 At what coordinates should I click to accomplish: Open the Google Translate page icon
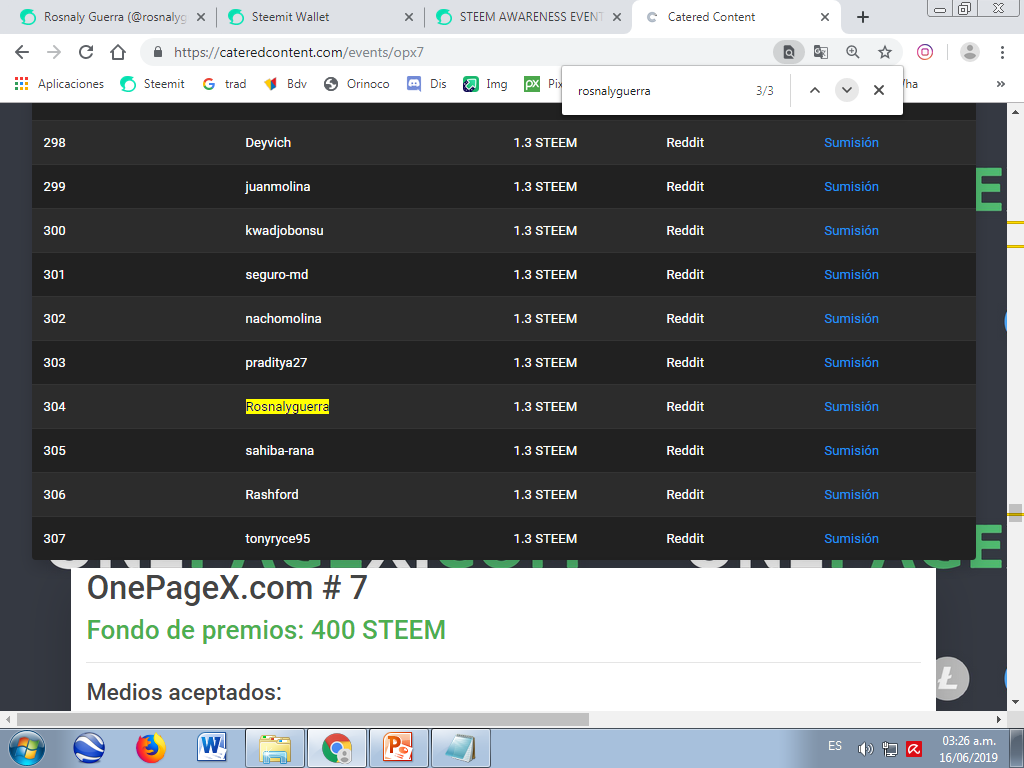point(821,52)
